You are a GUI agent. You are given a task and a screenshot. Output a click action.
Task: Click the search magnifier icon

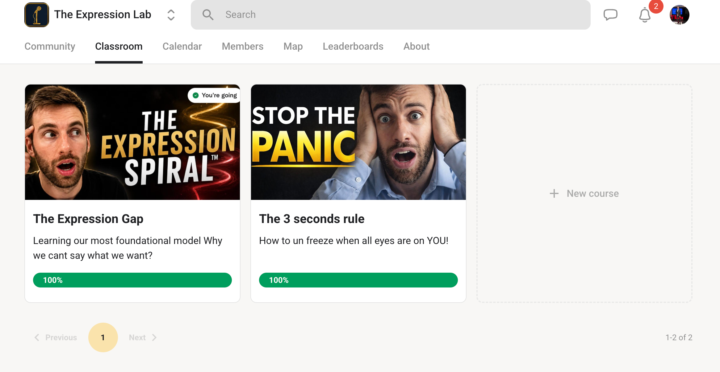coord(208,15)
